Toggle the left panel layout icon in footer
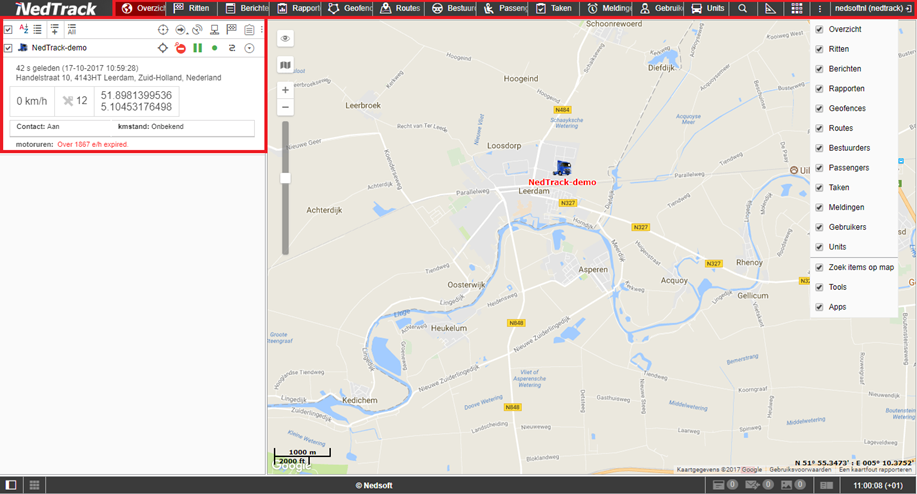 [x=11, y=485]
